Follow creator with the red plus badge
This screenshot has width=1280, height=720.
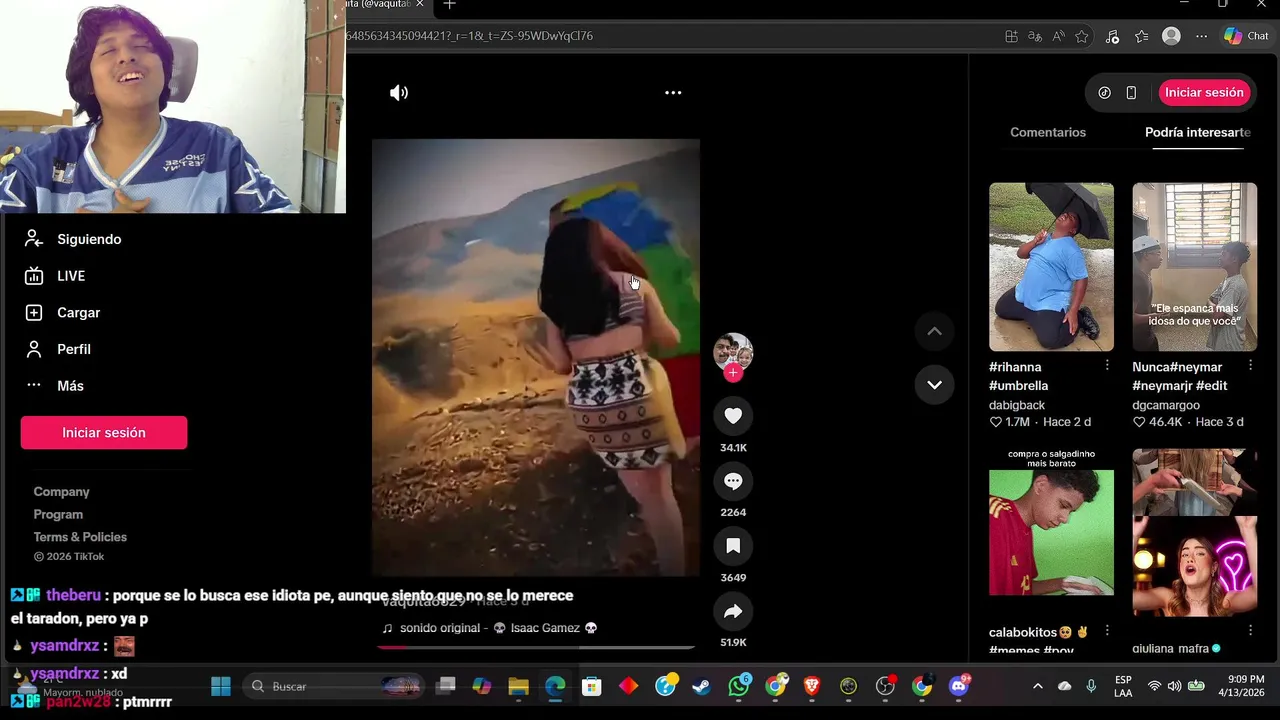(733, 373)
